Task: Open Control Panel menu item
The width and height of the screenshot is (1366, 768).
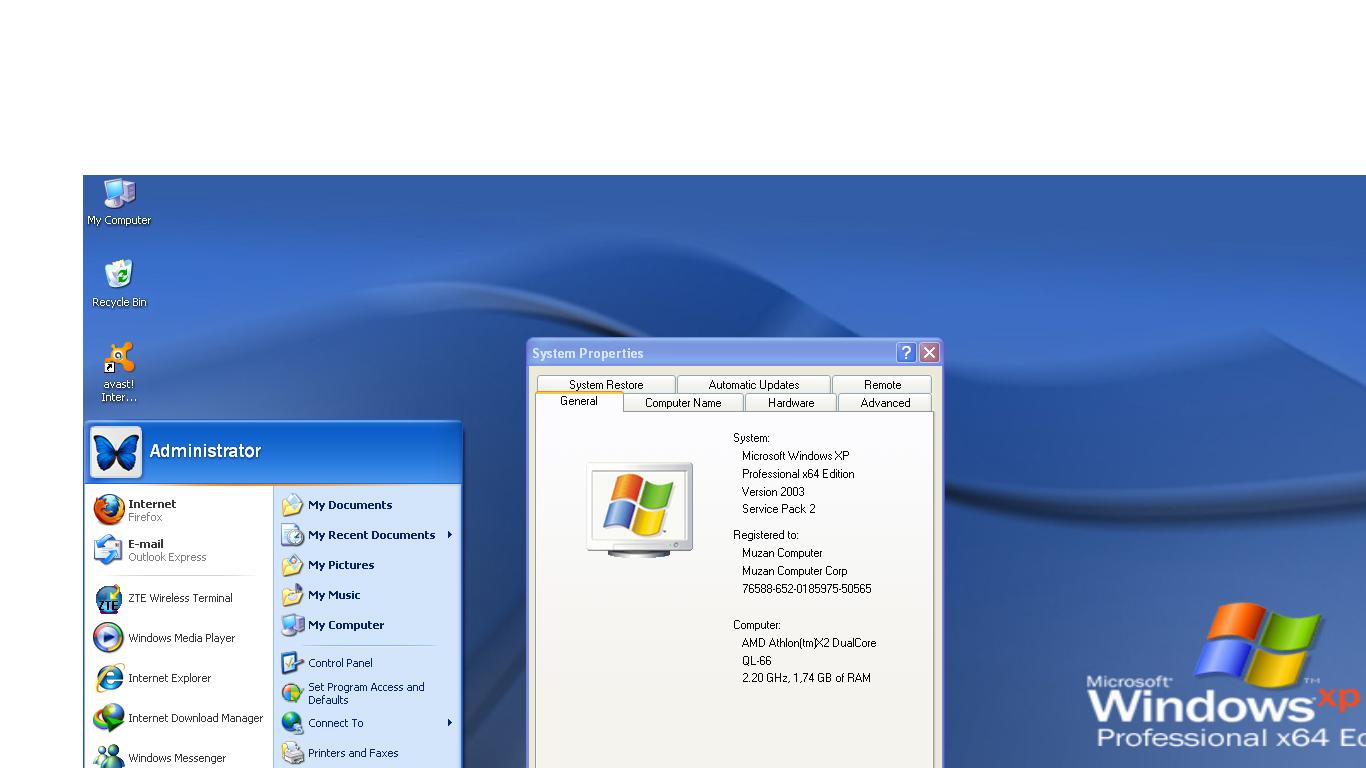Action: click(x=367, y=663)
